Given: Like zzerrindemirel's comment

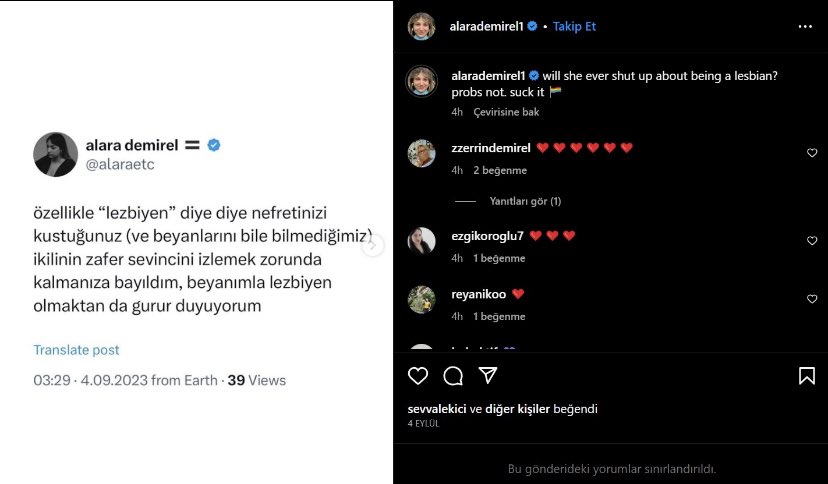Looking at the screenshot, I should point(812,153).
